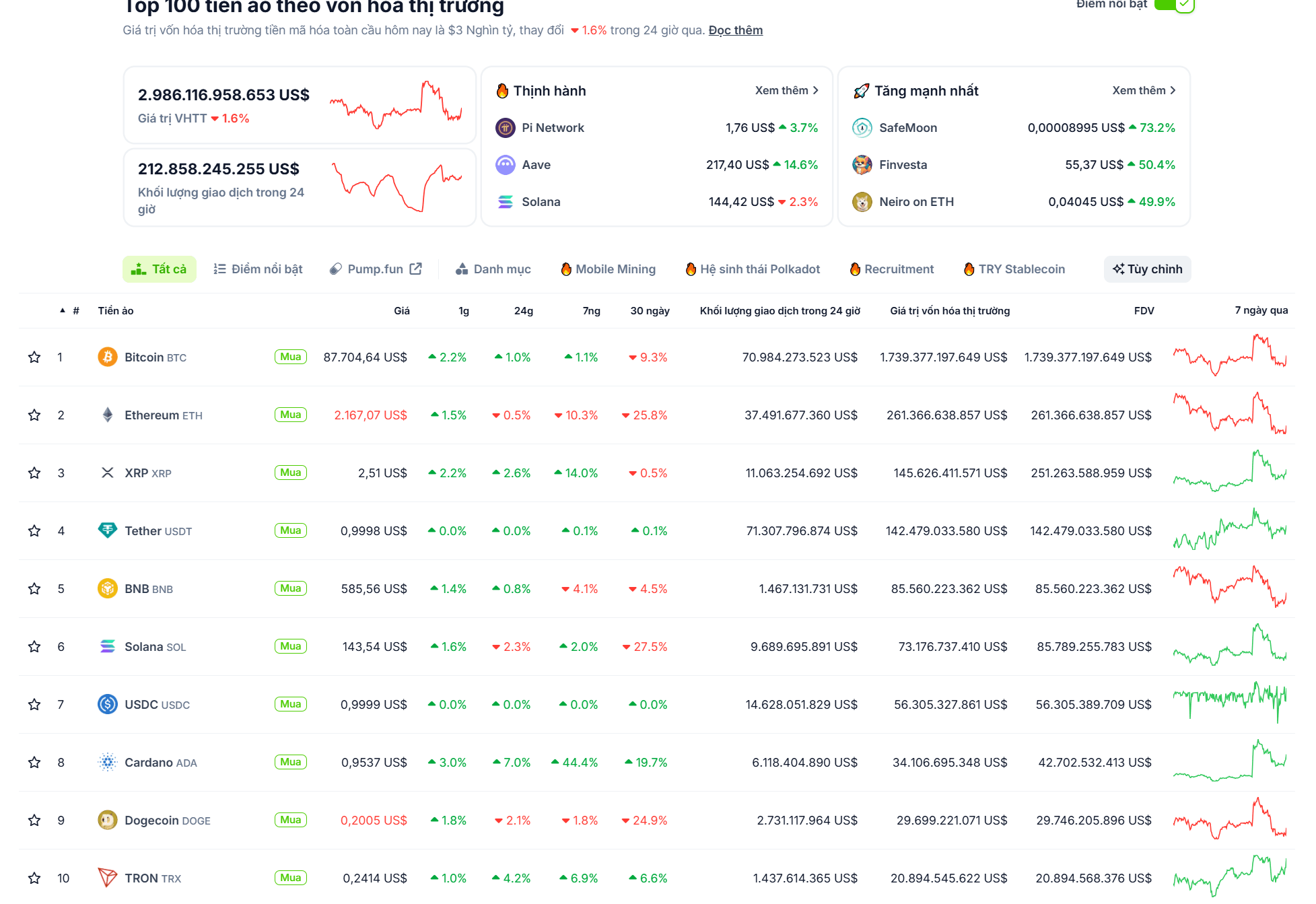Click Mua button for Bitcoin
1316x904 pixels.
(x=291, y=357)
